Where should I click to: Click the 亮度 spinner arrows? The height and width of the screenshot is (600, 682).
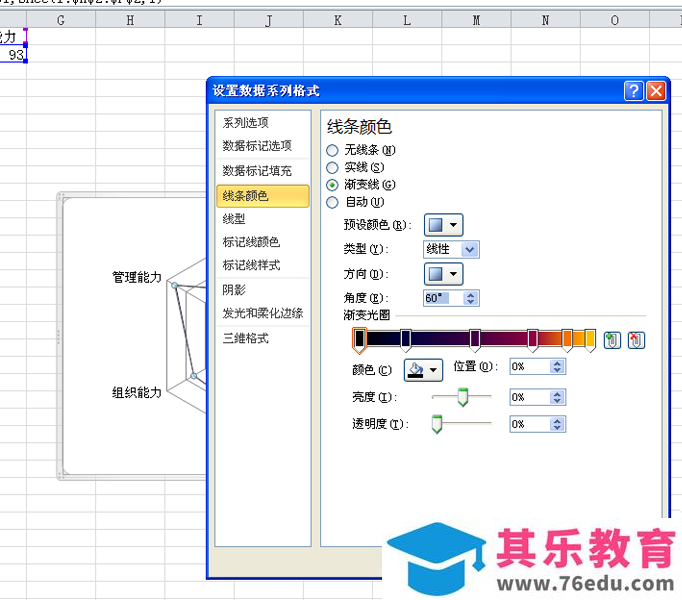point(557,397)
